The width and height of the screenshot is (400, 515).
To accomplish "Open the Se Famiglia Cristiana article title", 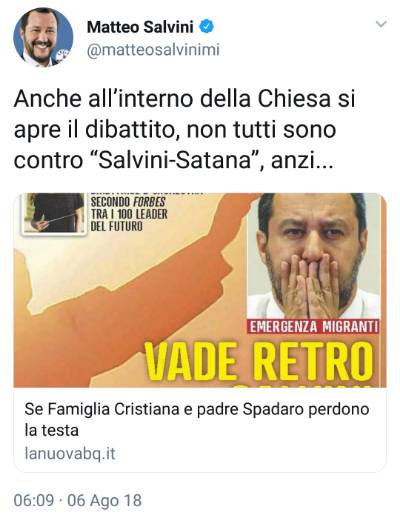I will click(x=197, y=420).
